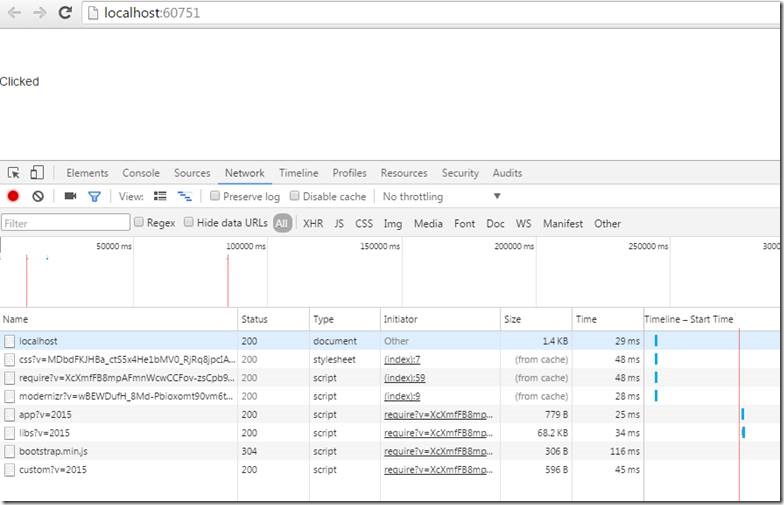
Task: Click the Clicked text on the page
Action: [x=20, y=82]
